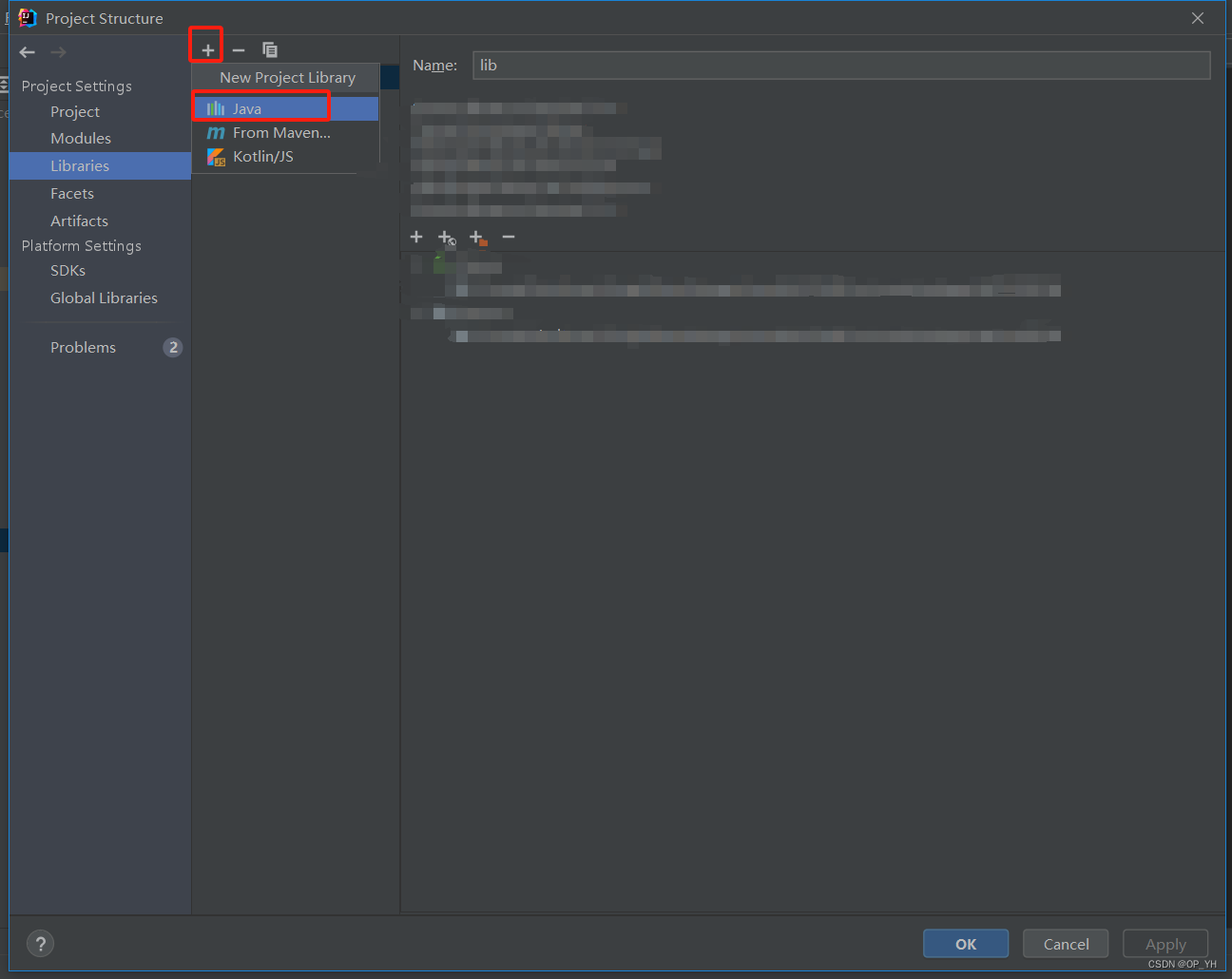Select Libraries in the sidebar
1232x979 pixels.
point(100,165)
